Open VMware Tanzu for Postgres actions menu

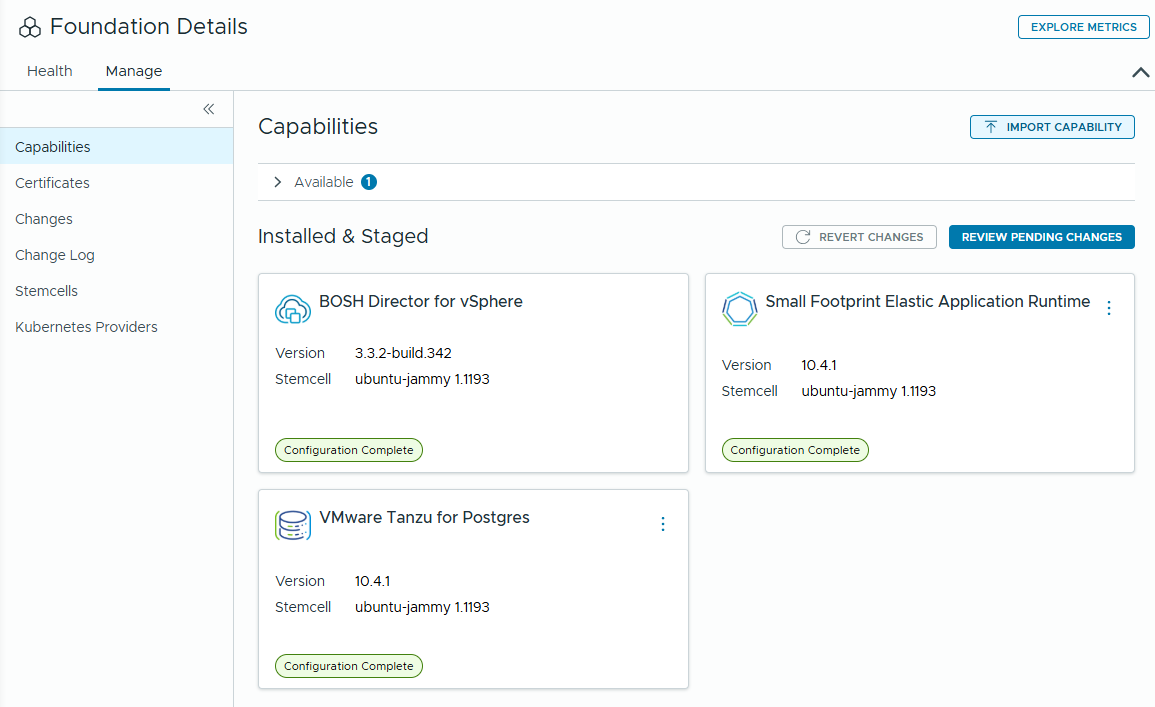tap(662, 524)
